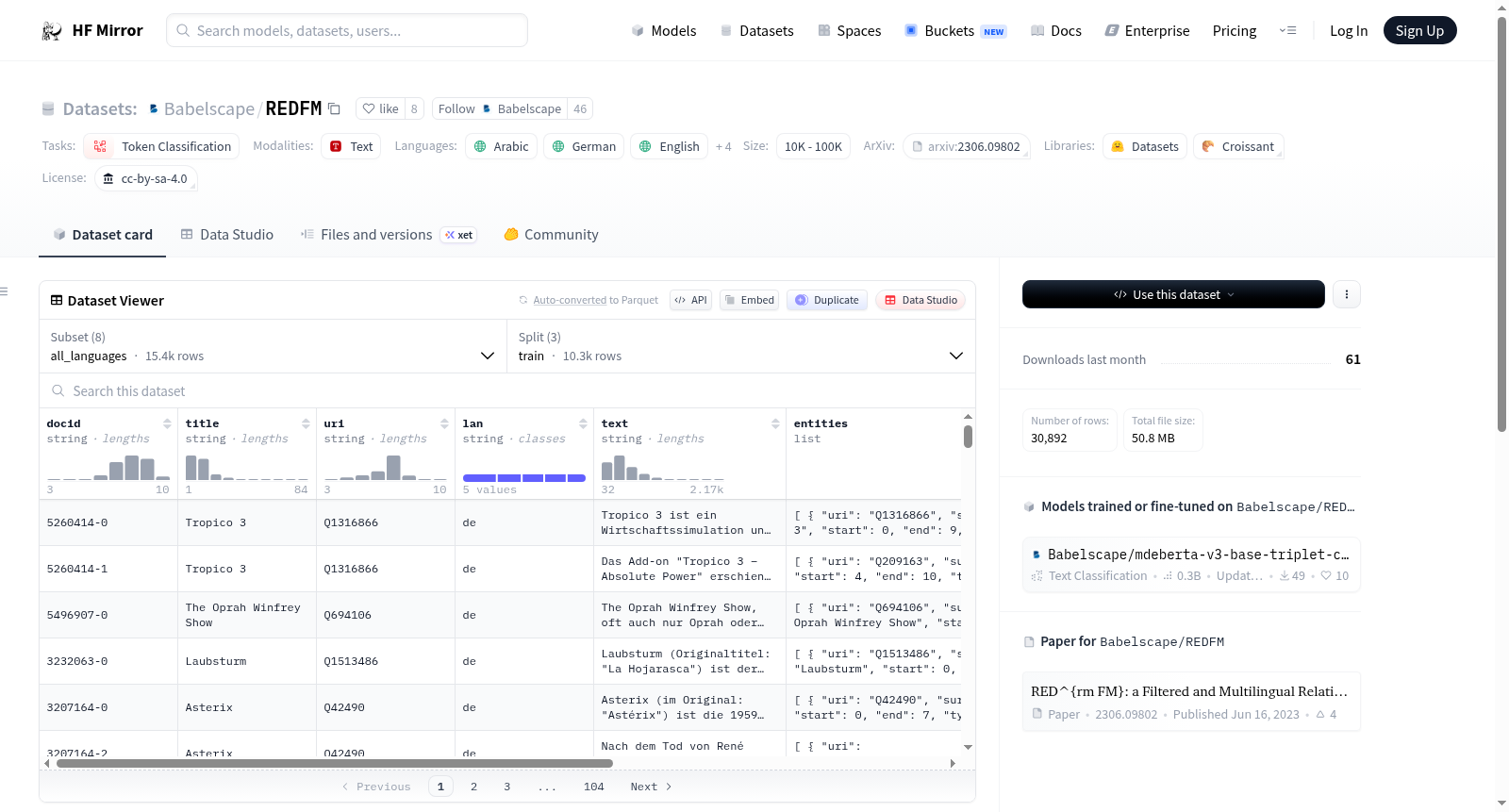Click the Duplicate button
This screenshot has height=812, width=1509.
click(827, 300)
